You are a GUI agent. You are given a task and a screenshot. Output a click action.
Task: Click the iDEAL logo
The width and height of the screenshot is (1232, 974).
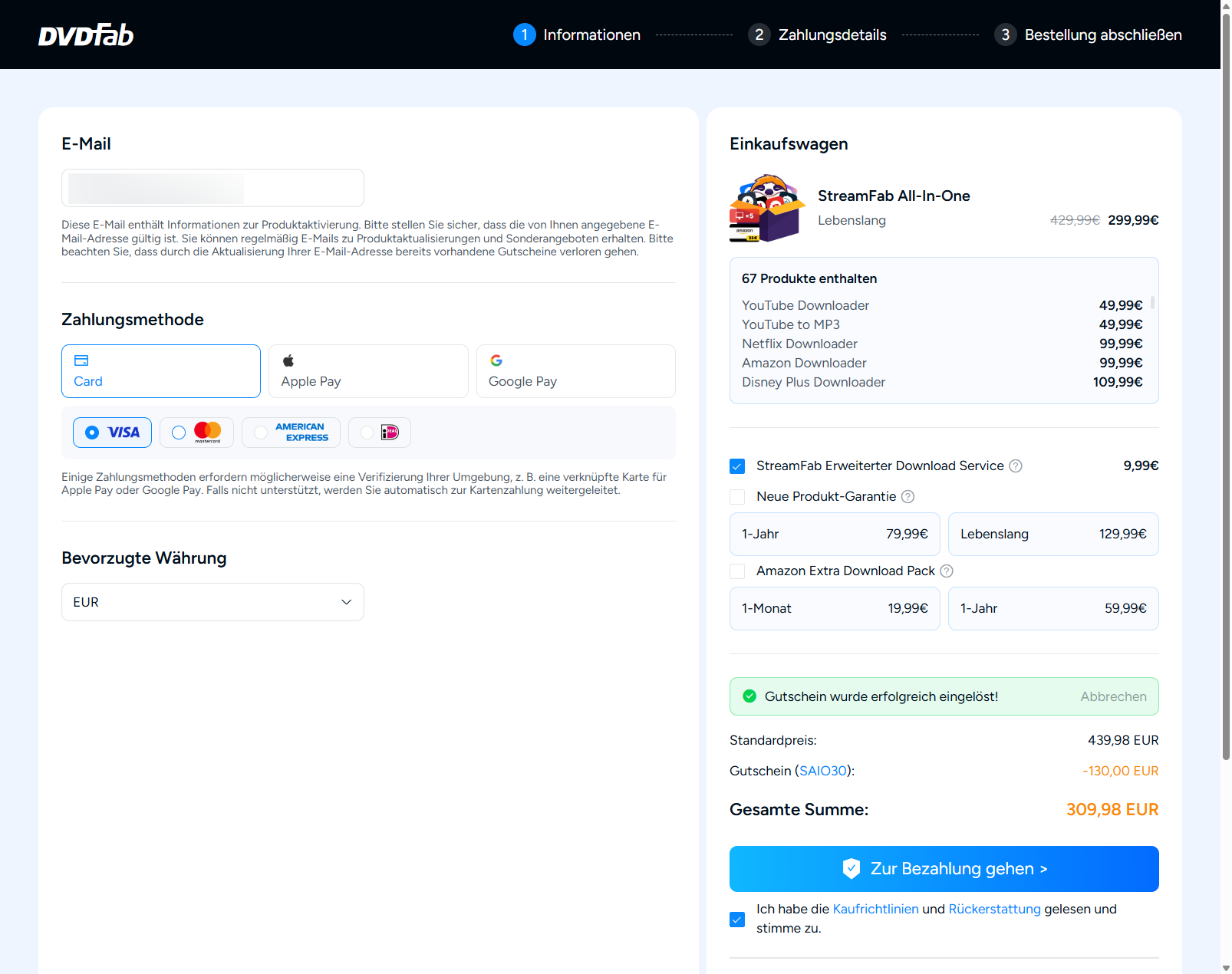pyautogui.click(x=390, y=433)
